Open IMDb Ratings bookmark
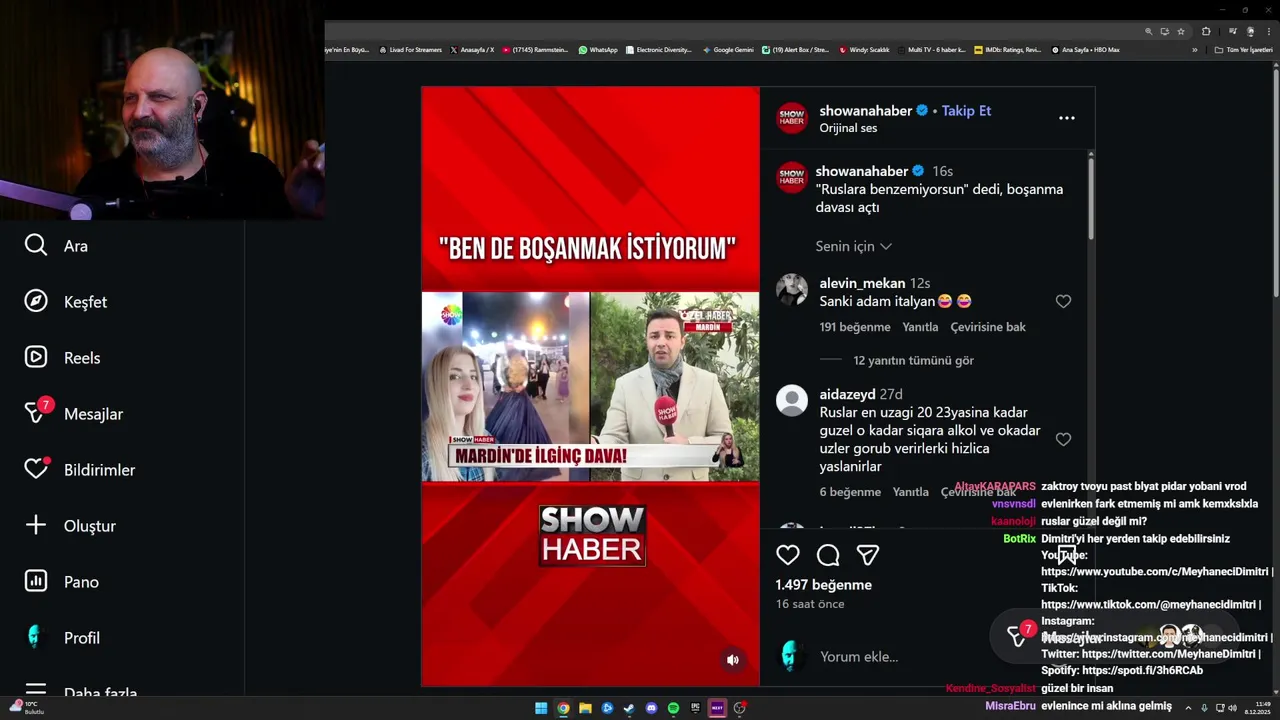The height and width of the screenshot is (720, 1280). point(1007,50)
